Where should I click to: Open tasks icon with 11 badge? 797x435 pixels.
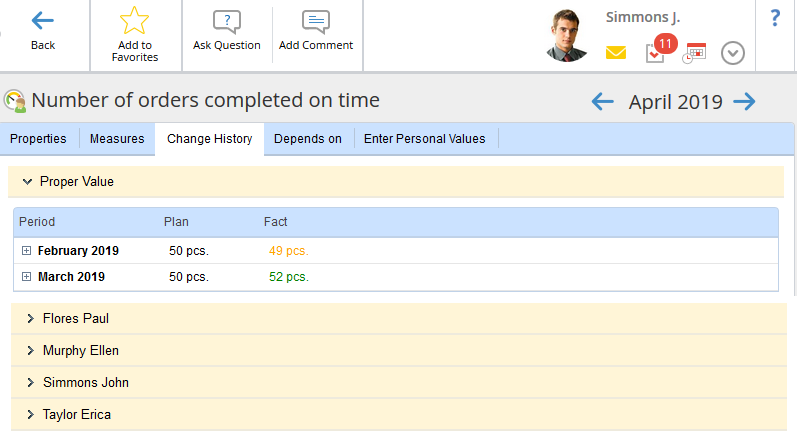pyautogui.click(x=655, y=53)
